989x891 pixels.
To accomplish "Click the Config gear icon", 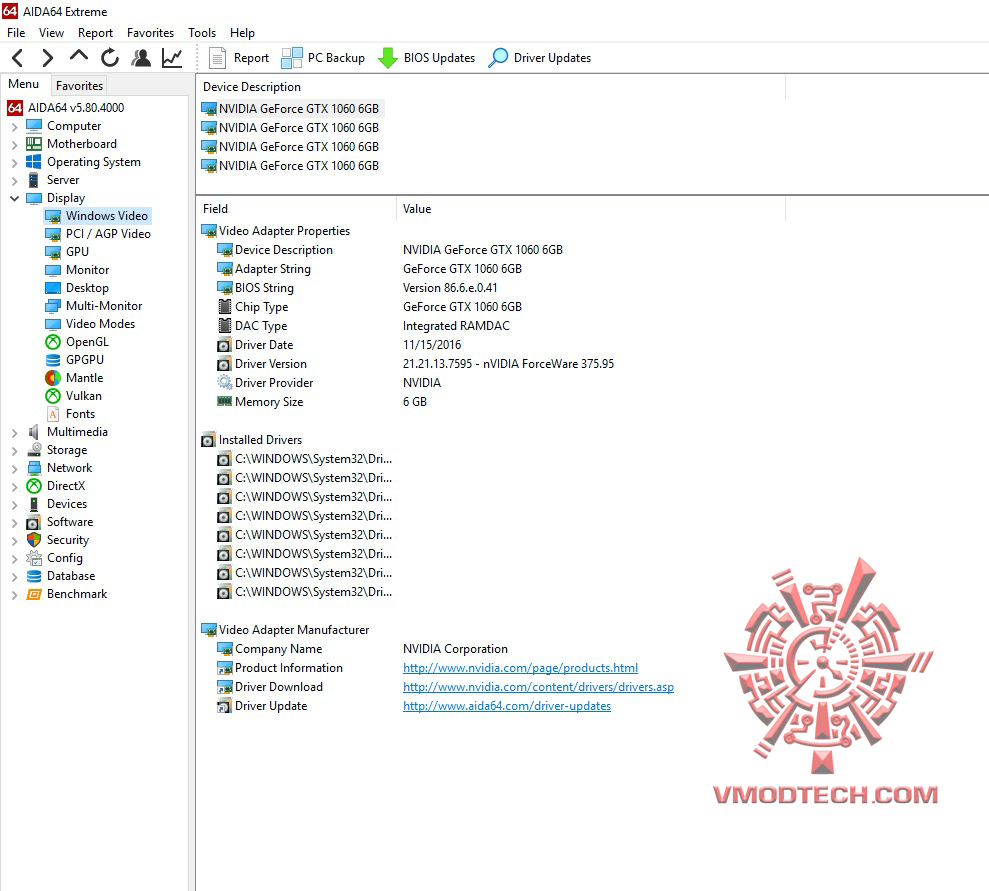I will [34, 558].
